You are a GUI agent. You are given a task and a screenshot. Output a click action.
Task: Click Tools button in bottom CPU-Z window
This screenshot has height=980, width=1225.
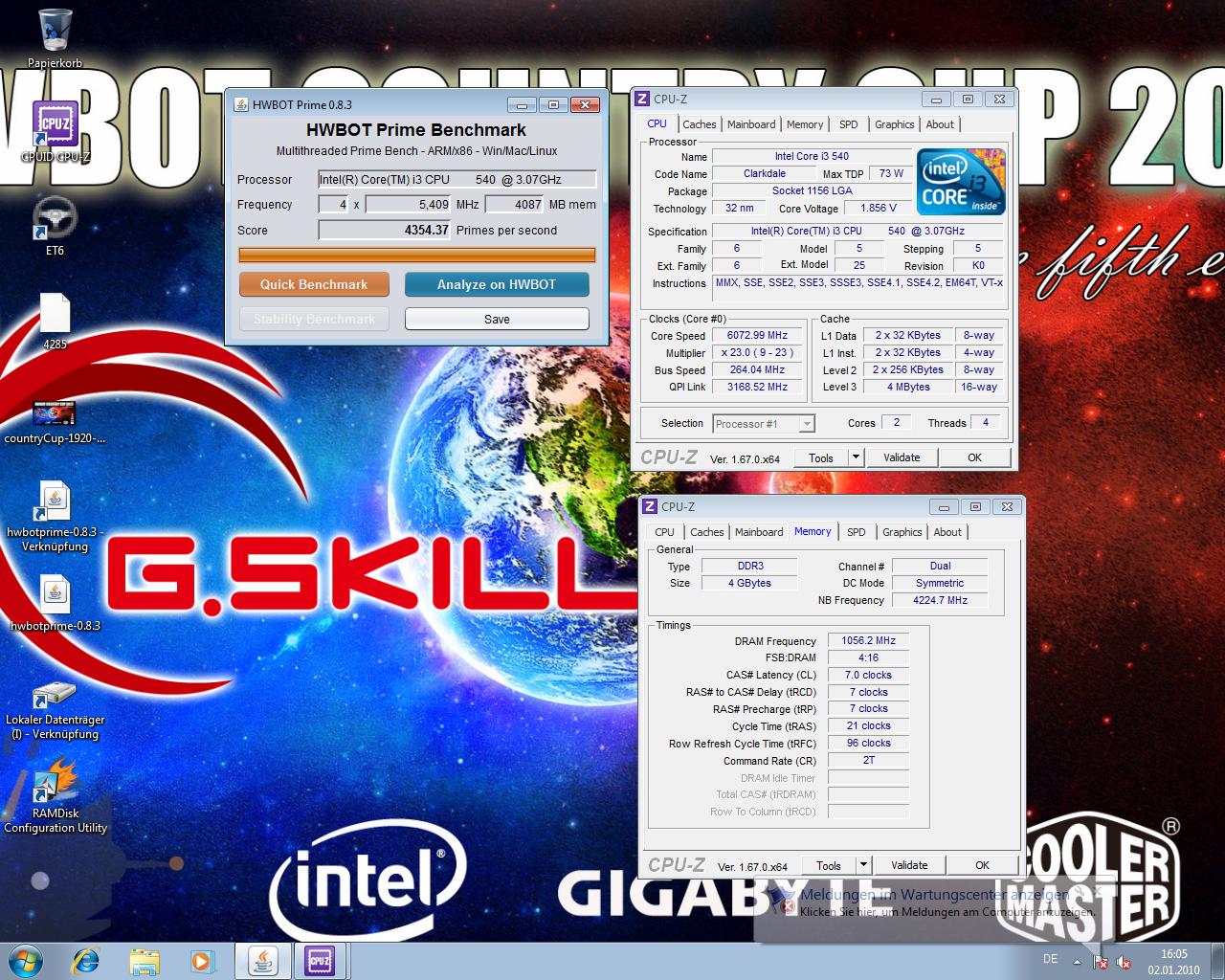[829, 865]
